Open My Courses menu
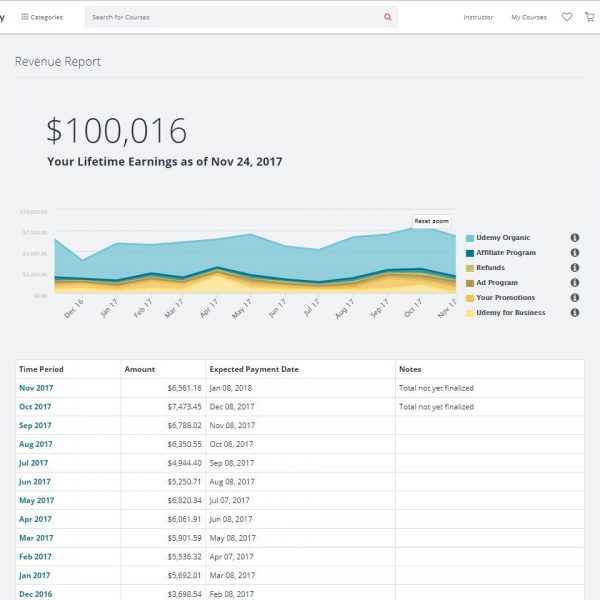Screen dimensions: 600x600 [528, 17]
